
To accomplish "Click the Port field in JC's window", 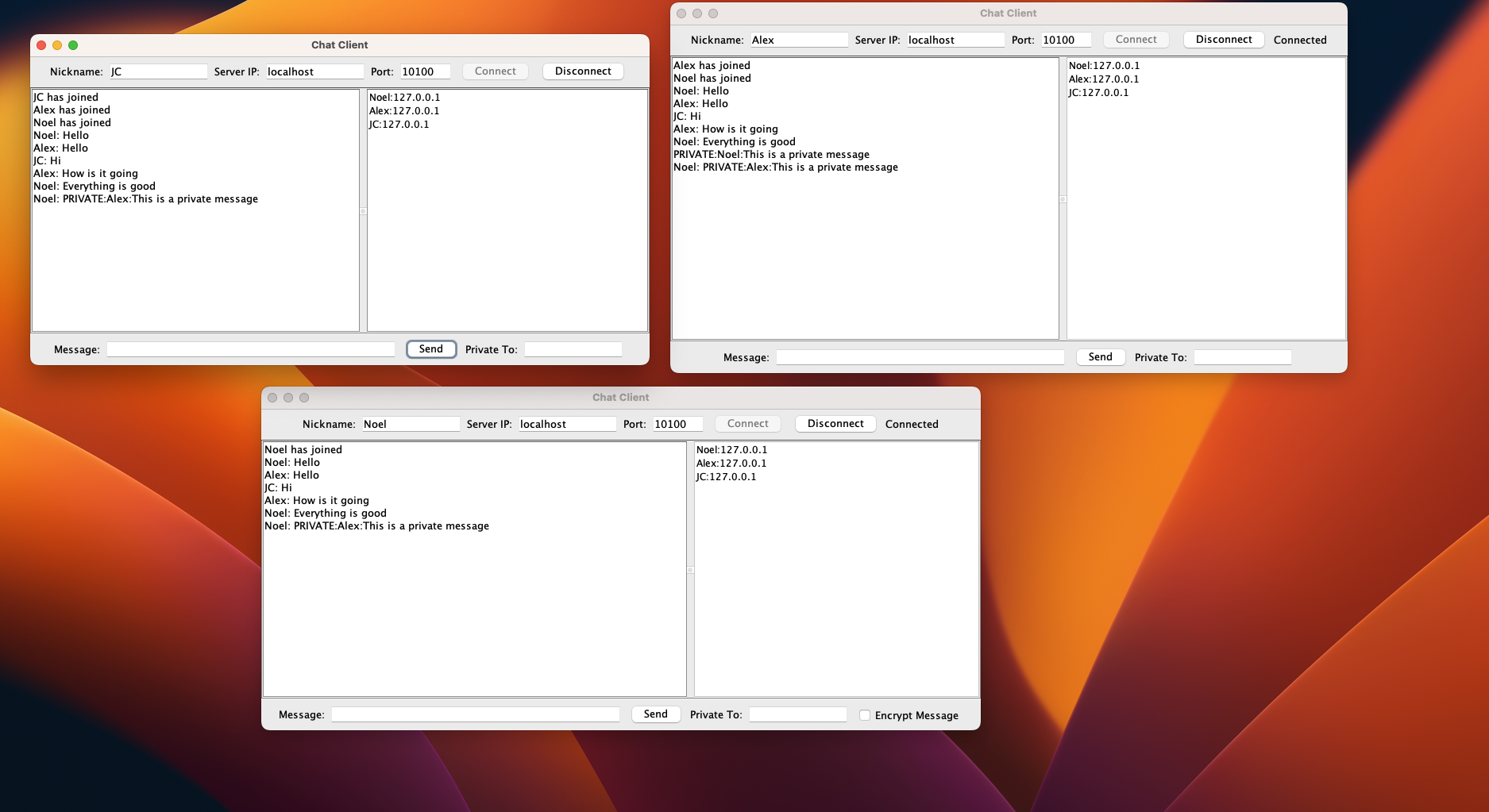I will (x=425, y=71).
